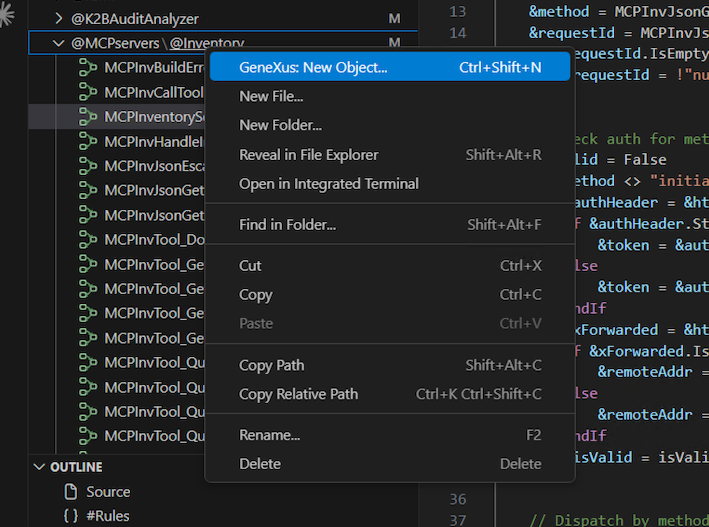Click the Source file icon in Outline
Screen dimensions: 709x527
click(x=70, y=491)
